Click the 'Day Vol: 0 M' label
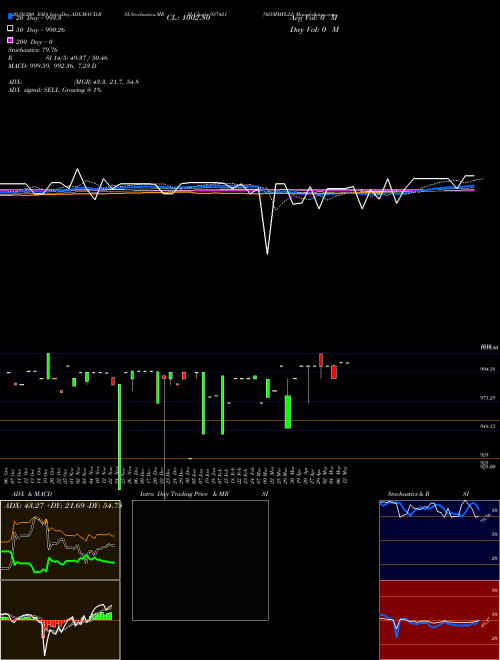The image size is (500, 660). [314, 30]
